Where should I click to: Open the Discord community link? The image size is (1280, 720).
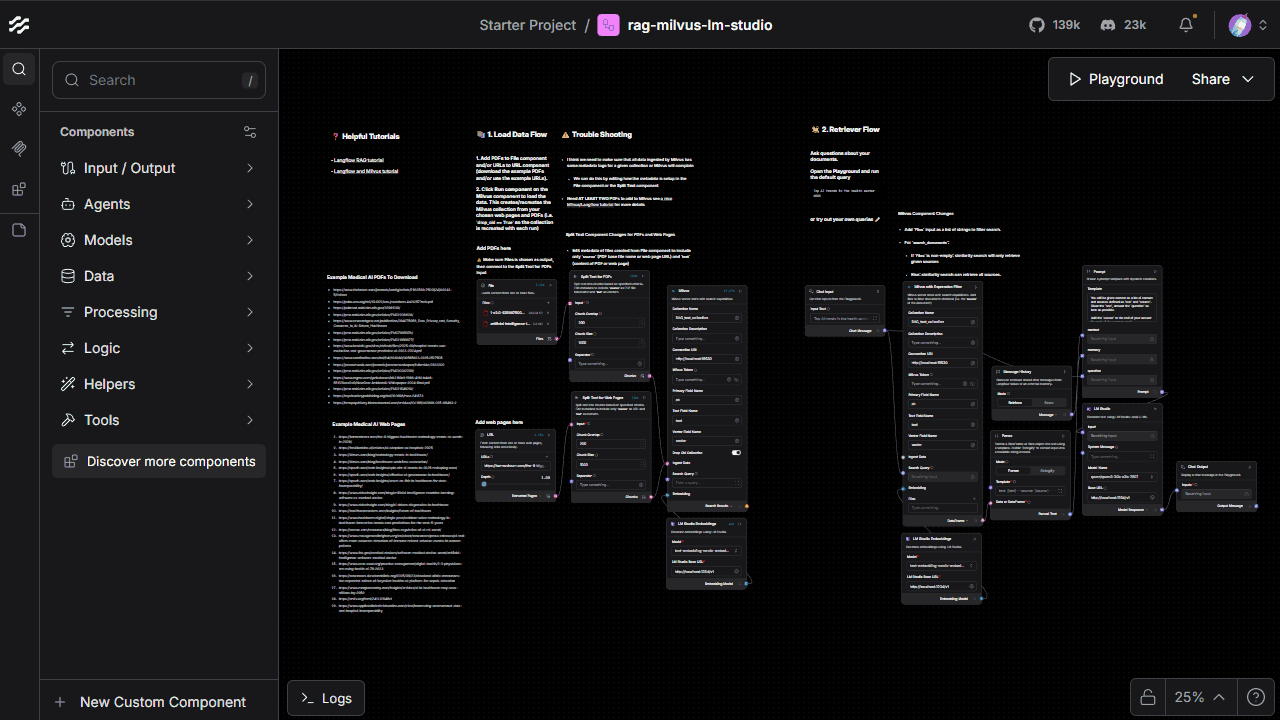pos(1122,25)
